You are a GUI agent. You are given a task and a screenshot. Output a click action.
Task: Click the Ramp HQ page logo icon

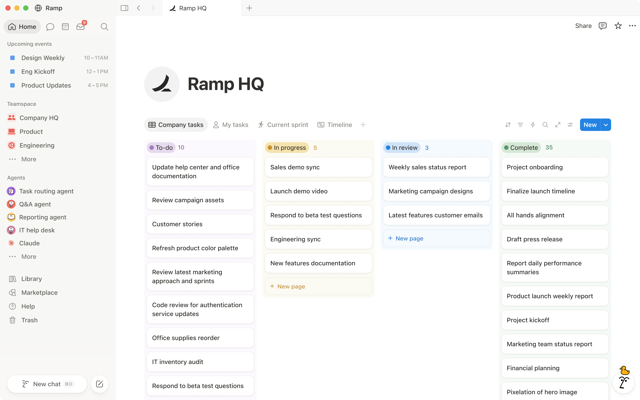click(162, 84)
